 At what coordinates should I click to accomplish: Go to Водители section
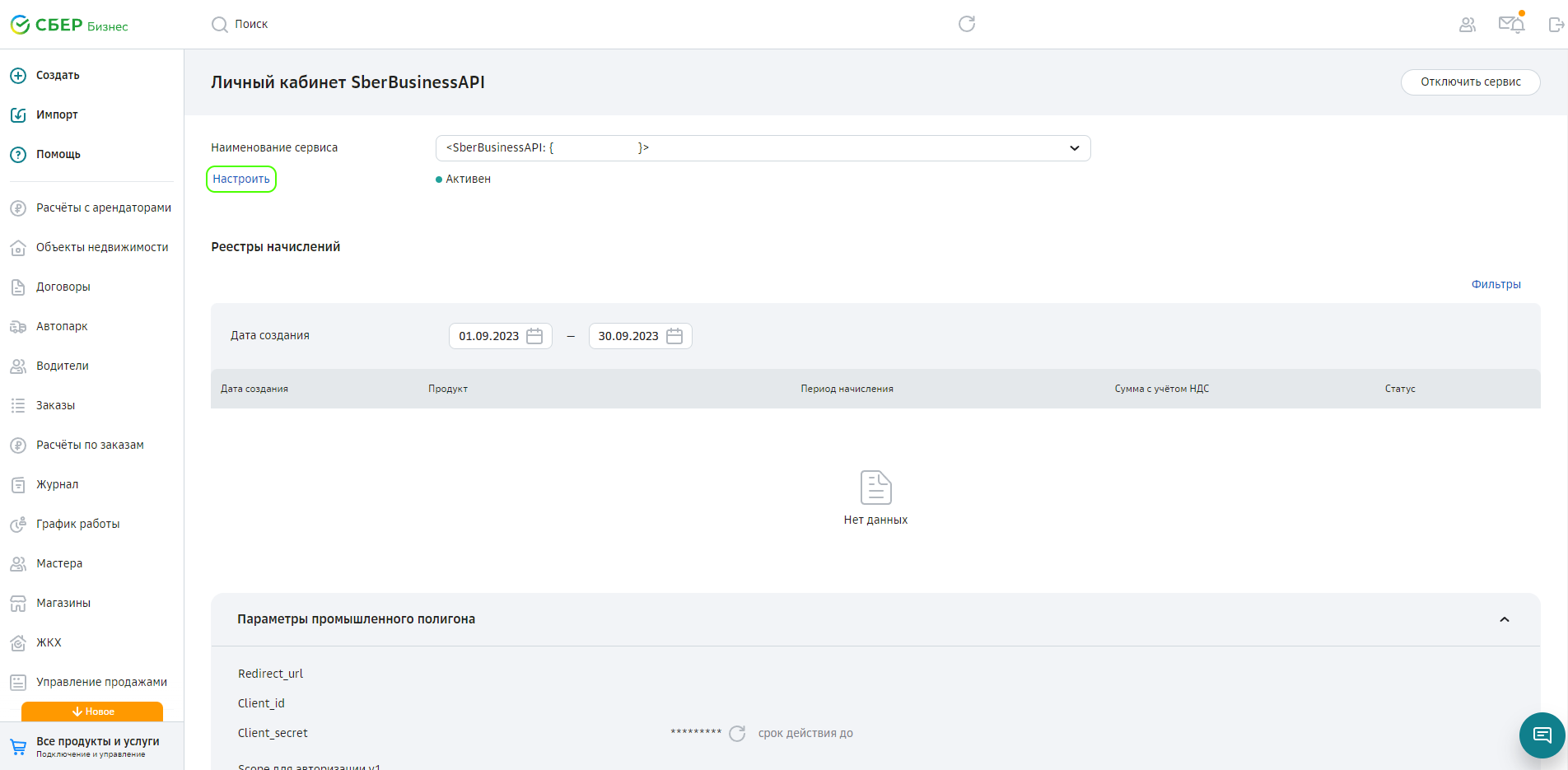(63, 366)
